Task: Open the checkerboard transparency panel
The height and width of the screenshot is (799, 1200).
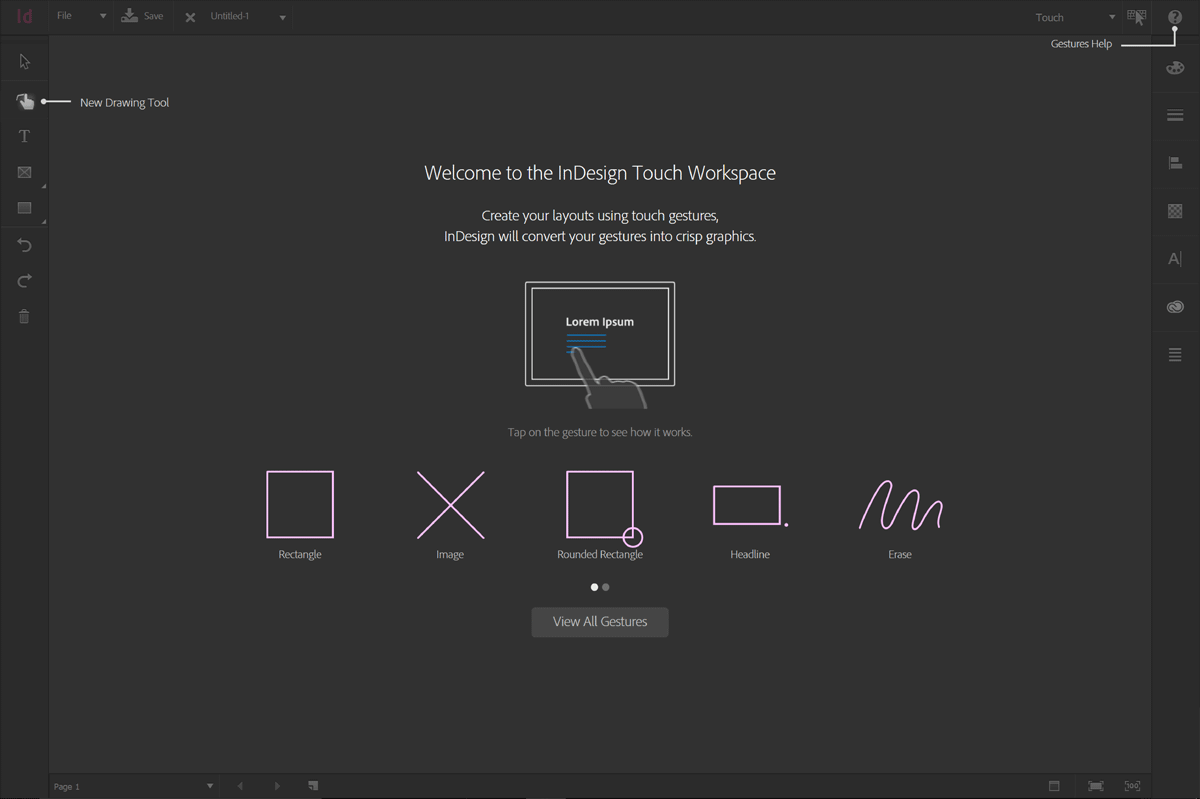Action: tap(1175, 211)
